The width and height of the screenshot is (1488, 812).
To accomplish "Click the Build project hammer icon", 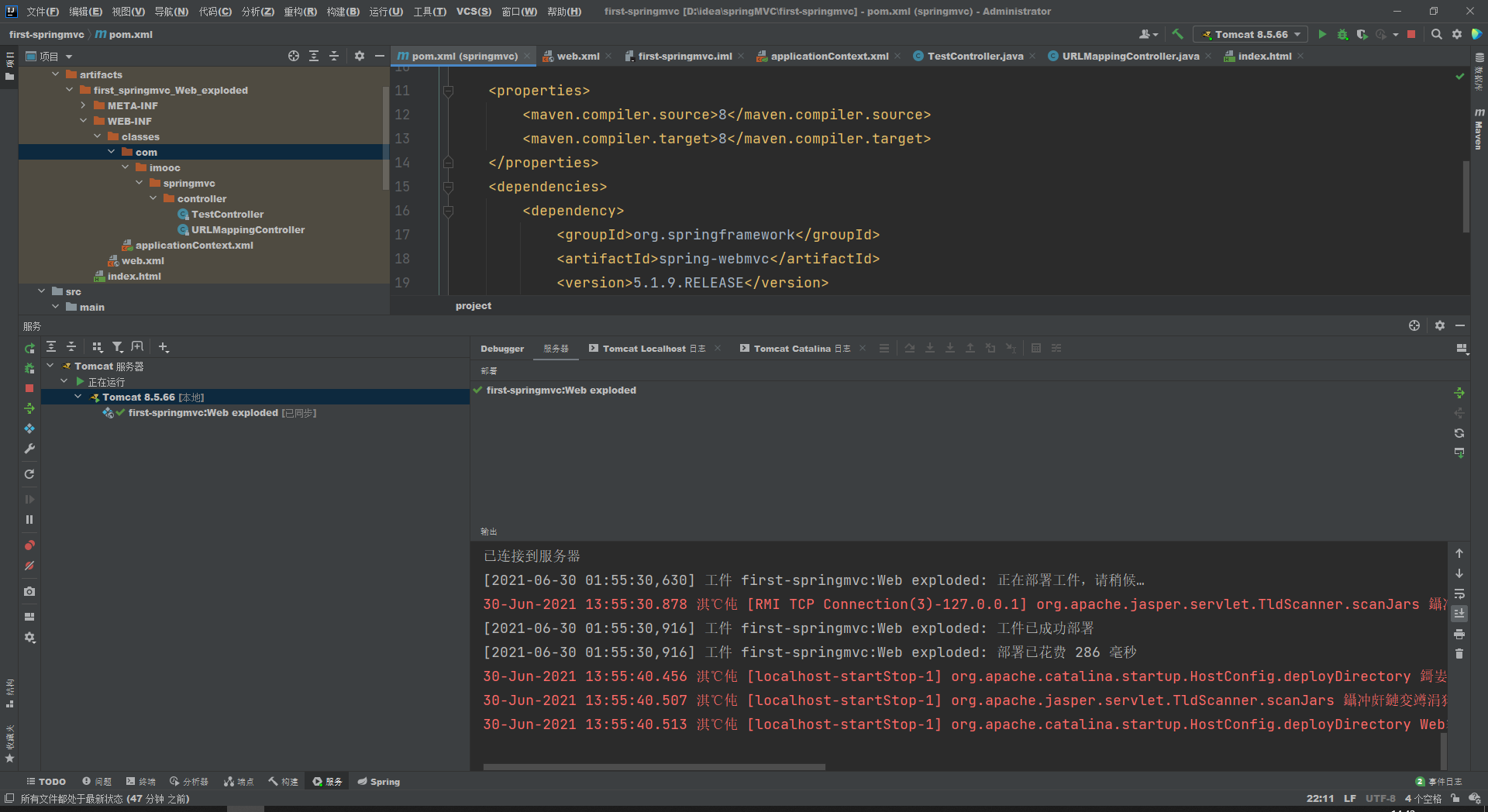I will pos(1177,34).
